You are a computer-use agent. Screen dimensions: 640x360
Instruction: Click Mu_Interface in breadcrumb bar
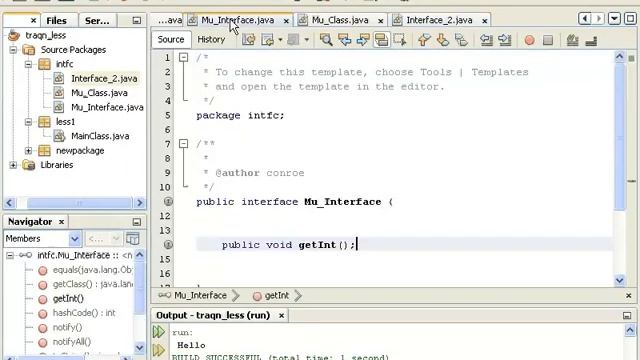pos(200,296)
